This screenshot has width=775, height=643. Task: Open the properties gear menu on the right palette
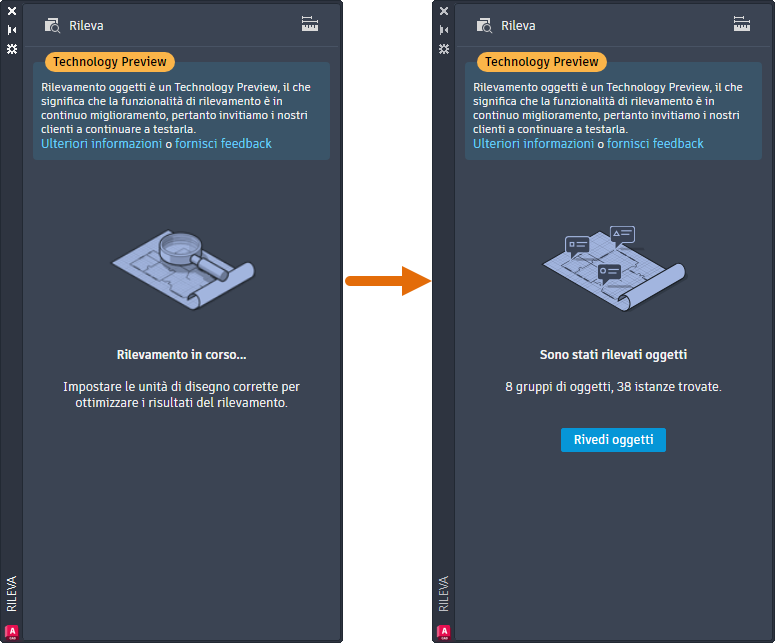coord(444,48)
